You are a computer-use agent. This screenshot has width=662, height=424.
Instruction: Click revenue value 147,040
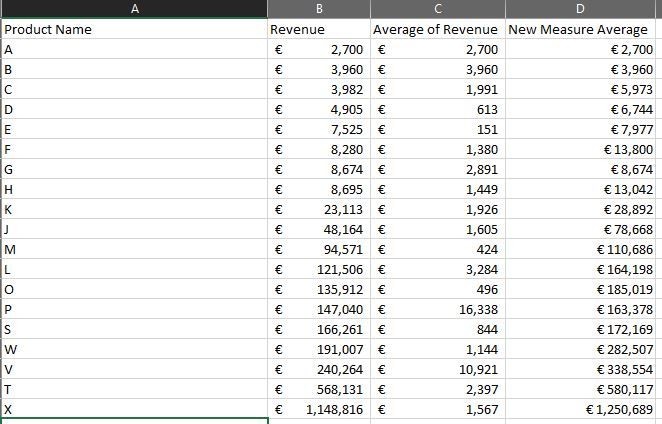319,309
